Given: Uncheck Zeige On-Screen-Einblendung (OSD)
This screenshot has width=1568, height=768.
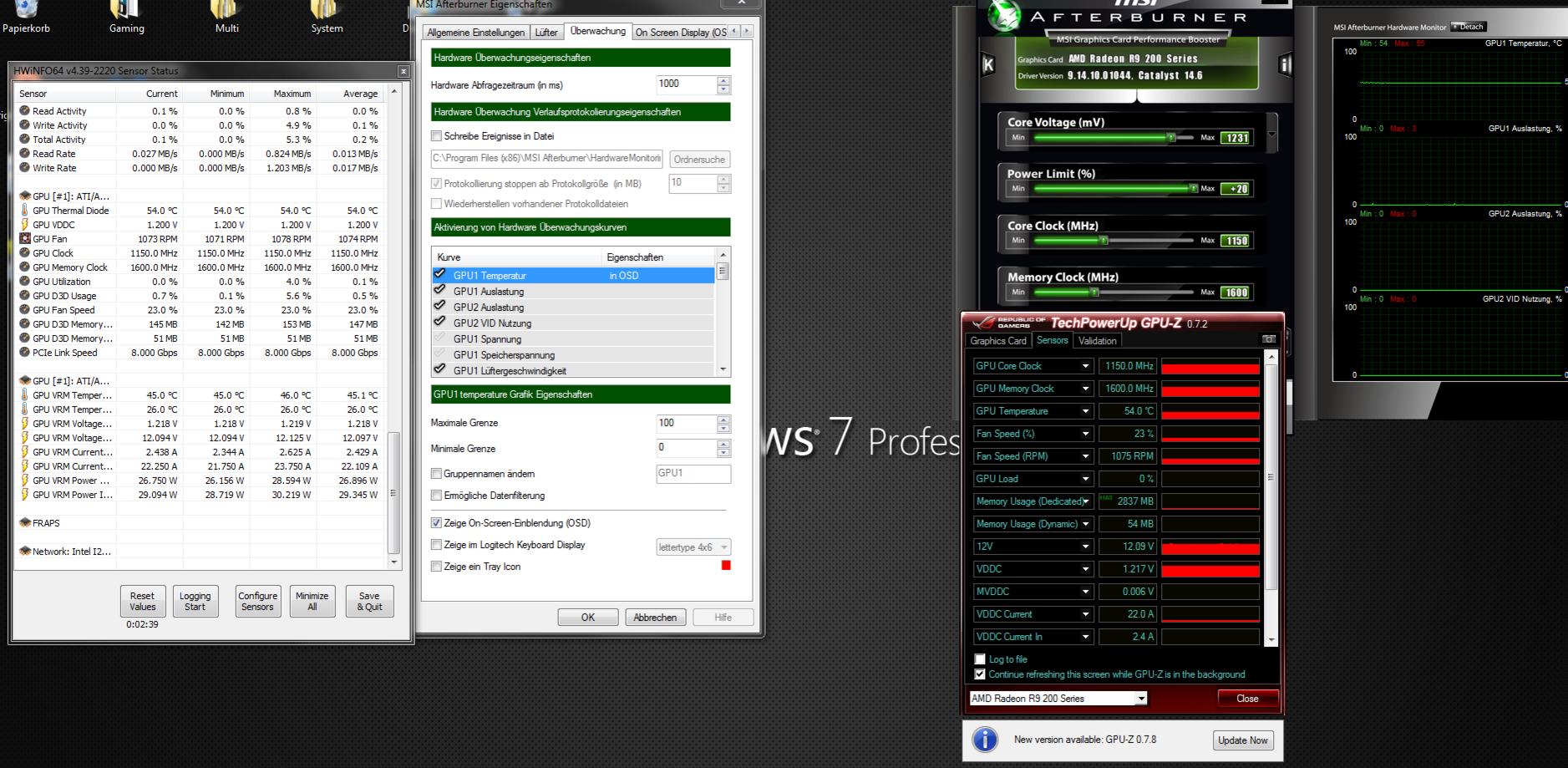Looking at the screenshot, I should (436, 523).
